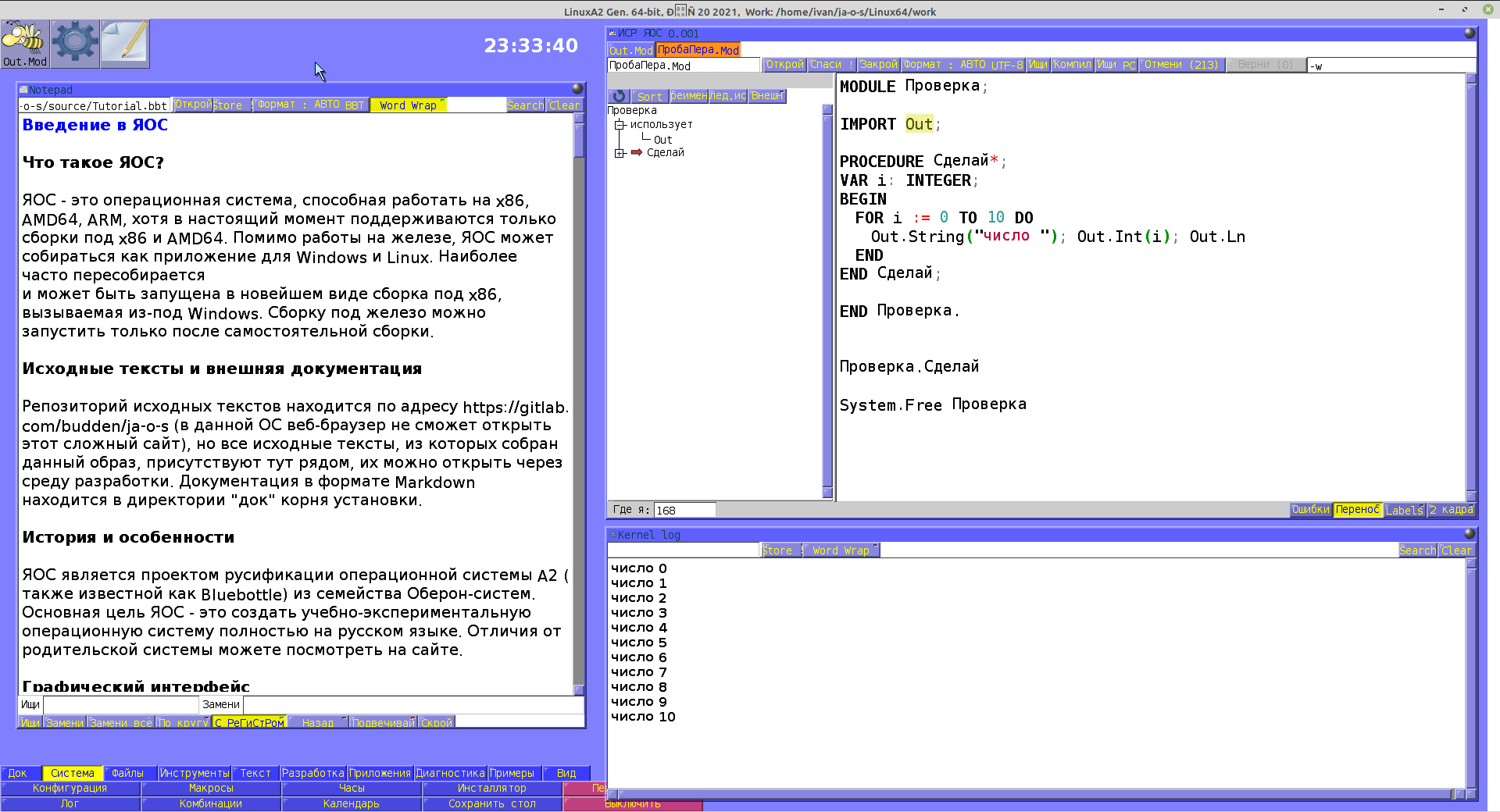The width and height of the screenshot is (1500, 812).
Task: Click the Kernel log window round button
Action: [1469, 534]
